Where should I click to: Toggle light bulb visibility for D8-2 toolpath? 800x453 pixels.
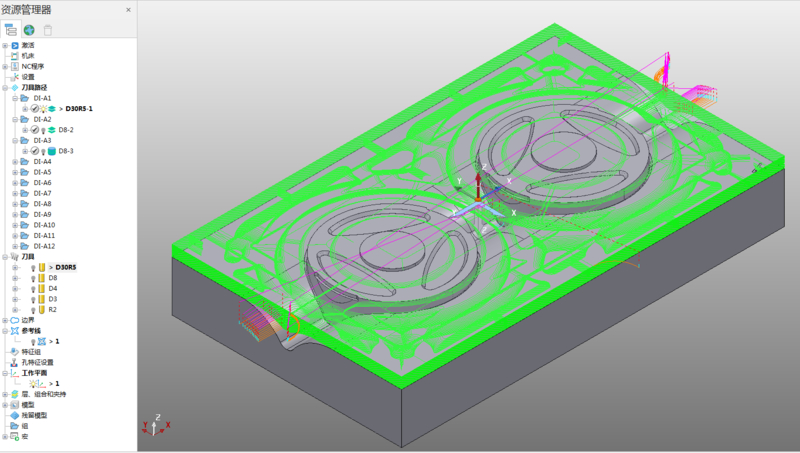point(43,130)
